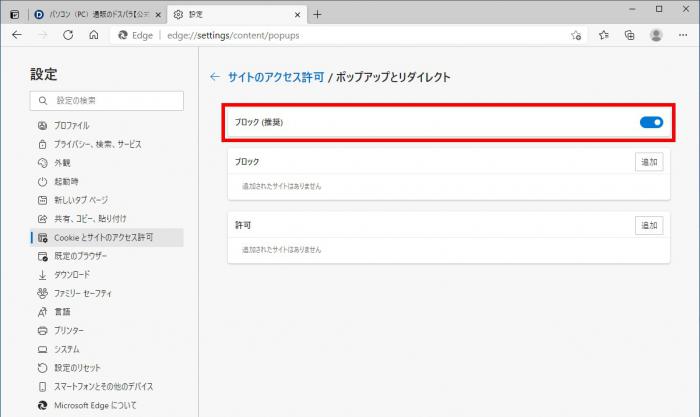Switch to the 設定 tab
The width and height of the screenshot is (700, 417).
pyautogui.click(x=237, y=15)
